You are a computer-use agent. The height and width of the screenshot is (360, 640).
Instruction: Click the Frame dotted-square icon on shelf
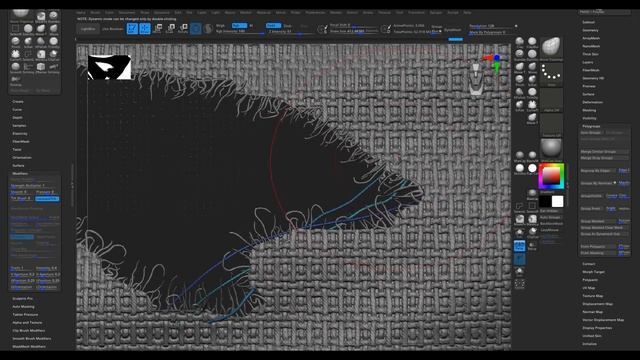520,283
